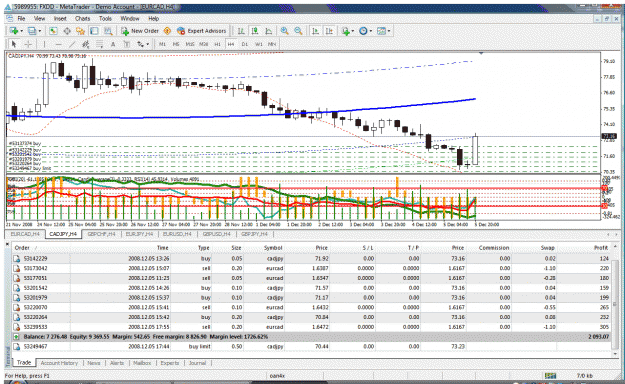Switch chart to Line Chart mode

(269, 31)
